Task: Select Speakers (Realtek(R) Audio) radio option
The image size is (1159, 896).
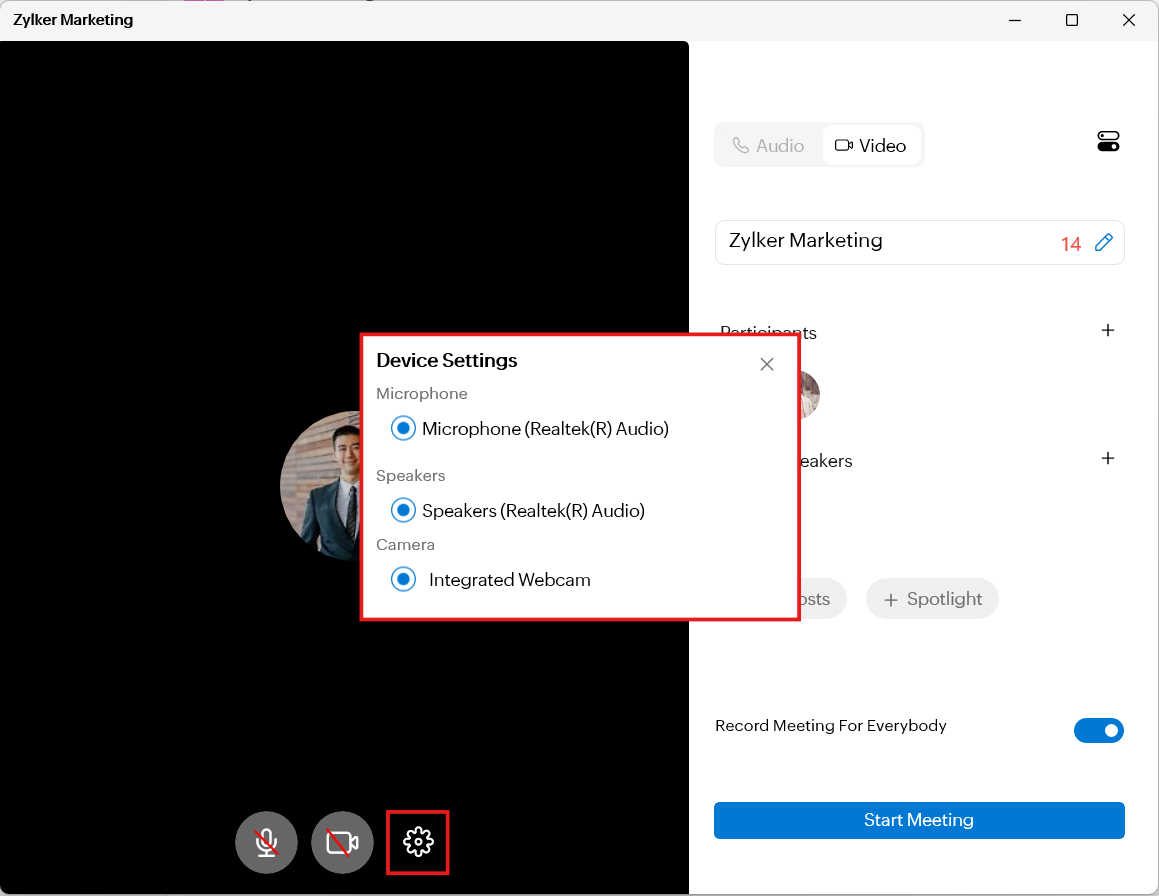Action: pyautogui.click(x=403, y=510)
